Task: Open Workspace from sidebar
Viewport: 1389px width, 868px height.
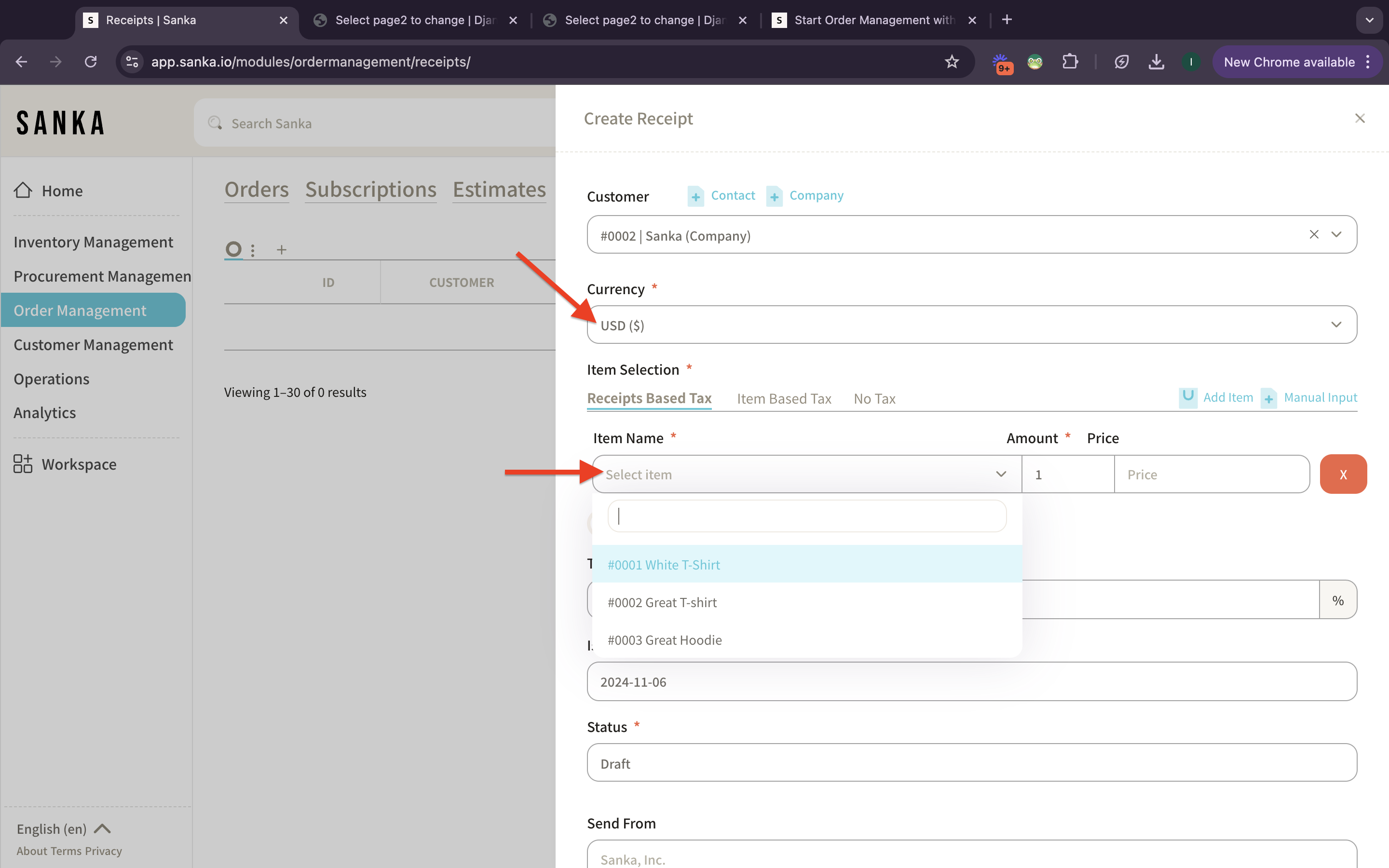Action: click(65, 464)
